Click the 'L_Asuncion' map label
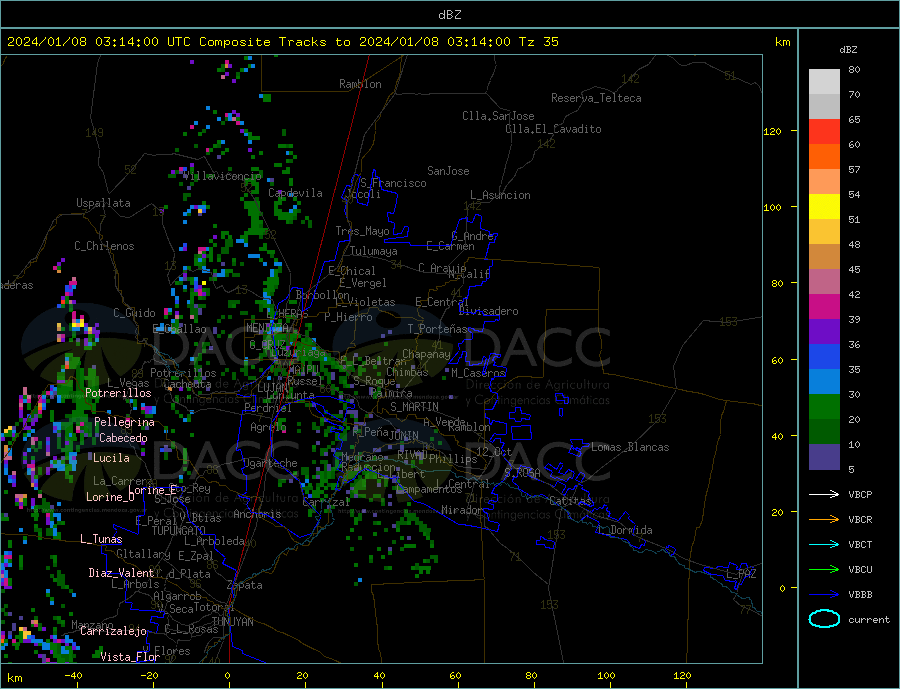This screenshot has height=689, width=900. tap(500, 195)
